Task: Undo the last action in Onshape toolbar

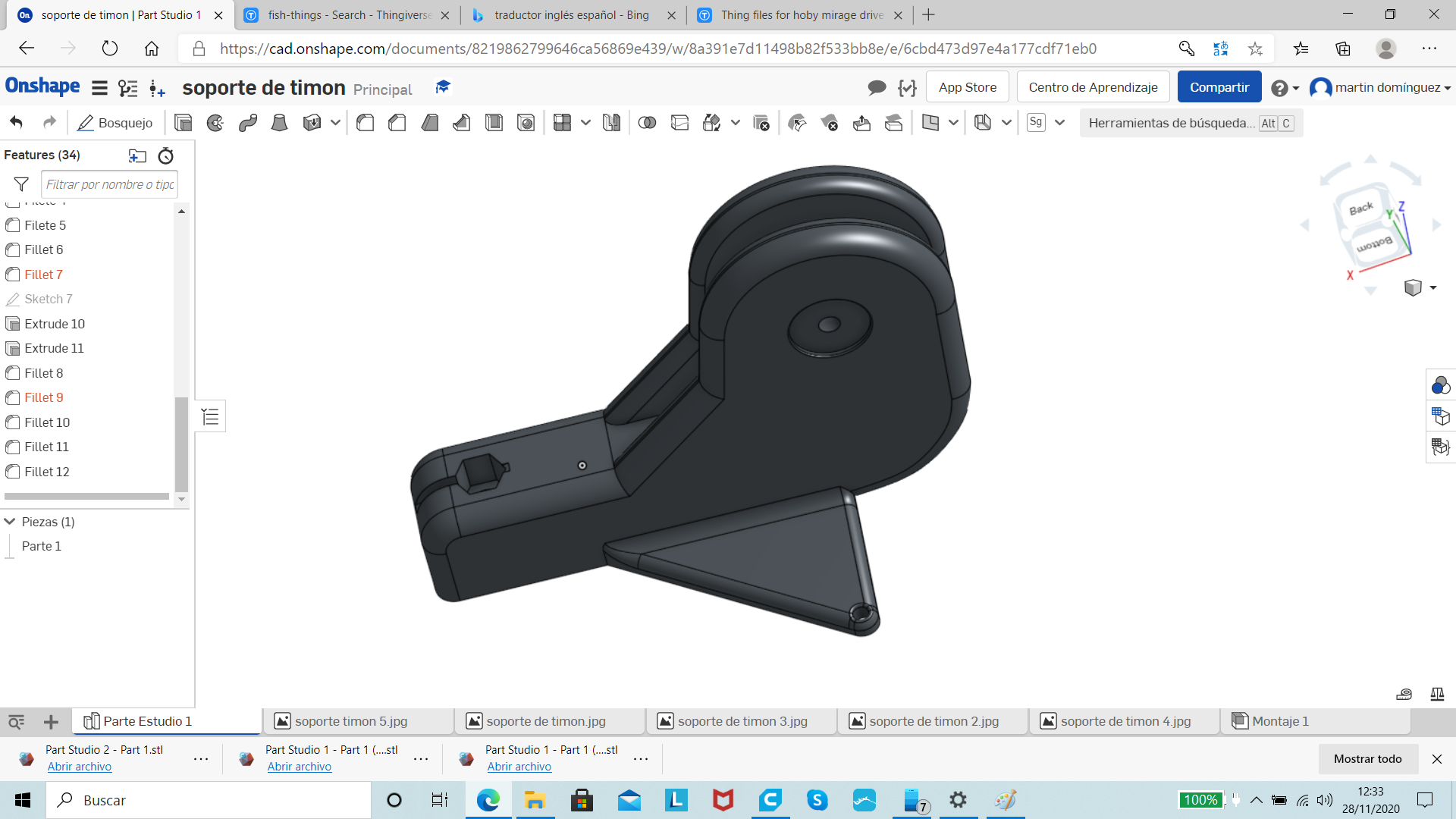Action: [x=17, y=122]
